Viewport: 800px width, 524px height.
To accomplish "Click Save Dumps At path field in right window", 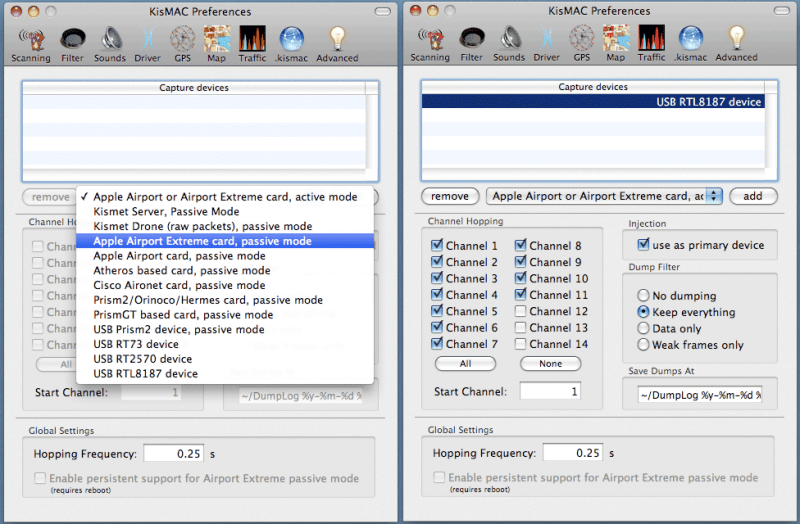I will (x=699, y=395).
